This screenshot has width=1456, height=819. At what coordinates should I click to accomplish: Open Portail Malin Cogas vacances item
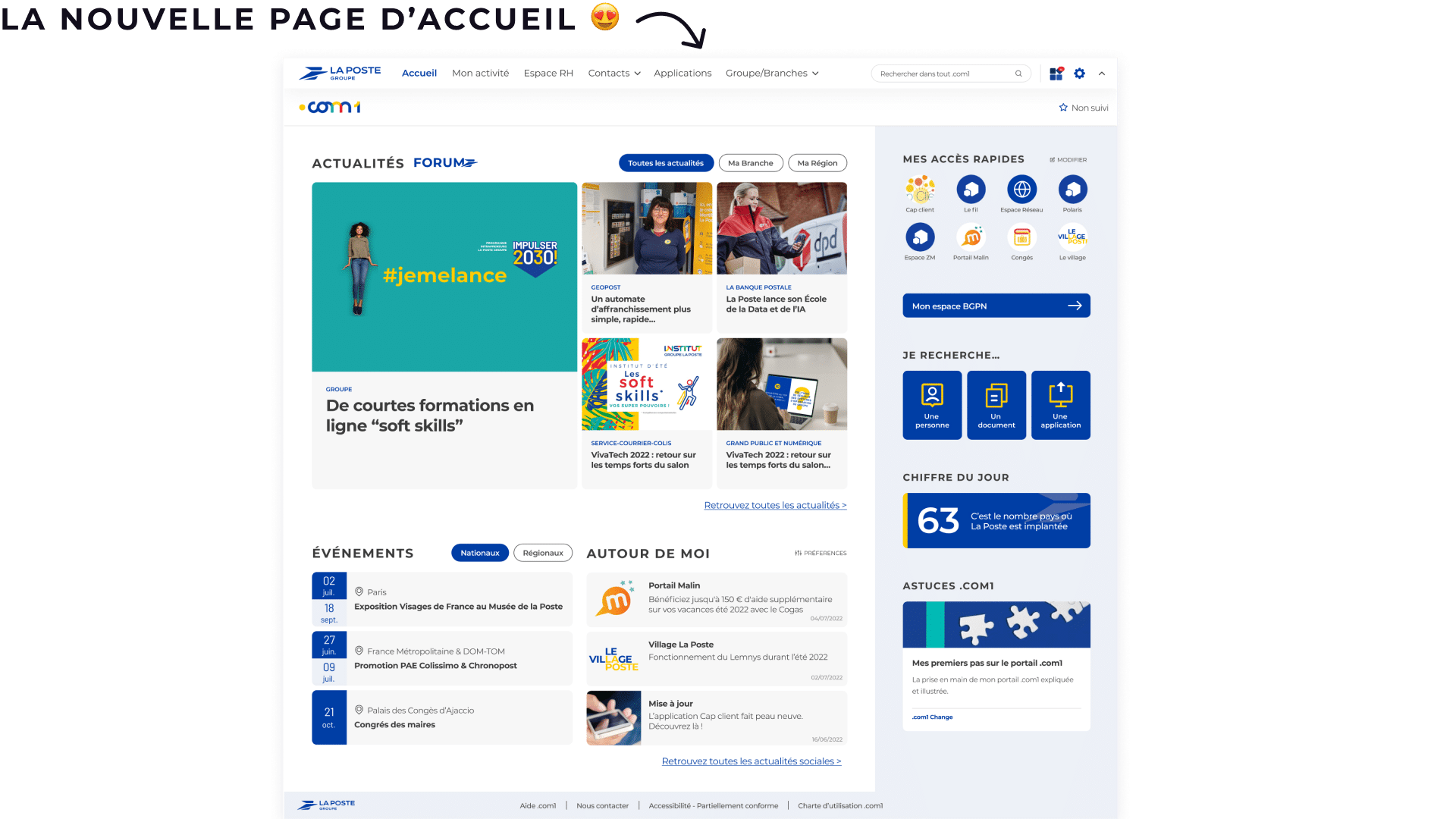pyautogui.click(x=717, y=599)
